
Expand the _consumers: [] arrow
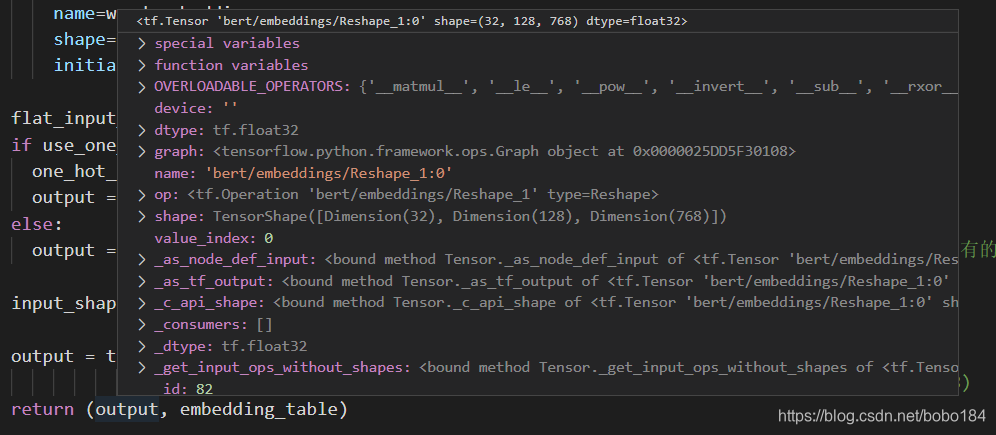[x=142, y=325]
